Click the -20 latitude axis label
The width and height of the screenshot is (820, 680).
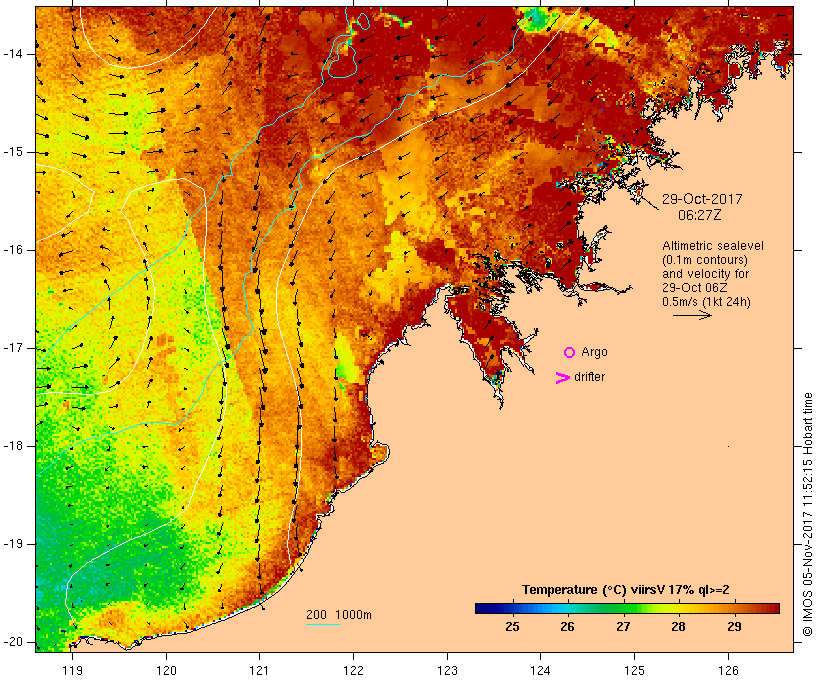coord(12,642)
